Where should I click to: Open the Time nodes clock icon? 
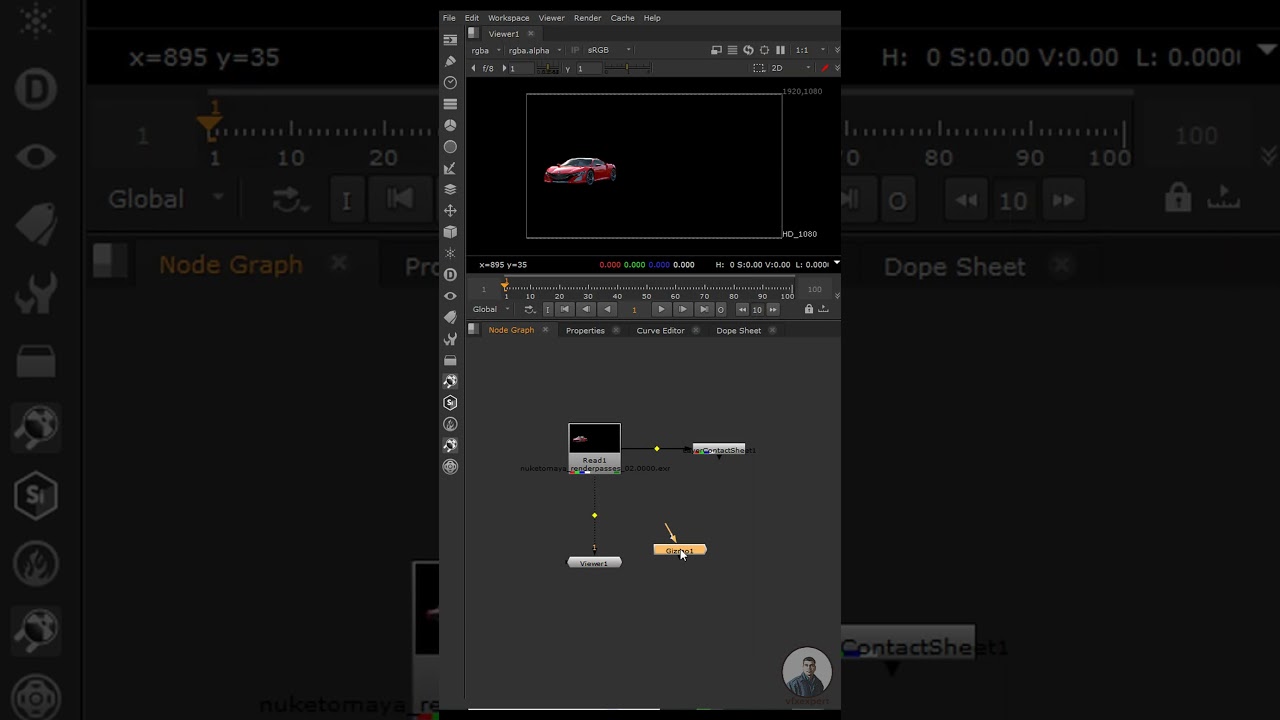pyautogui.click(x=450, y=83)
